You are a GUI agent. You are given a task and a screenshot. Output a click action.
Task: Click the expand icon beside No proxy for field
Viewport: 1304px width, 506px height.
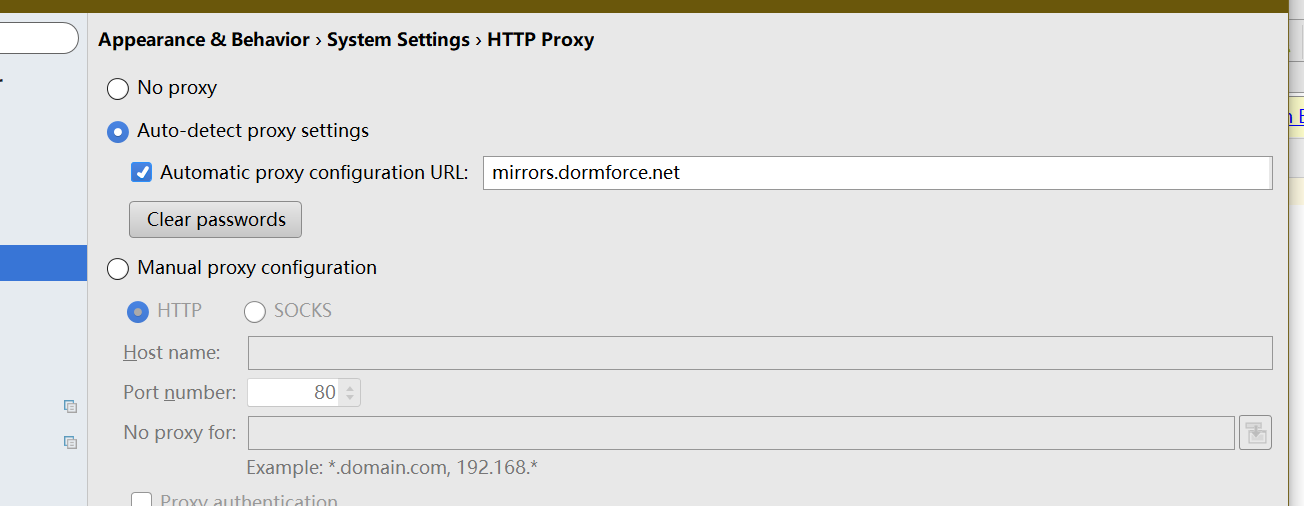click(1255, 433)
